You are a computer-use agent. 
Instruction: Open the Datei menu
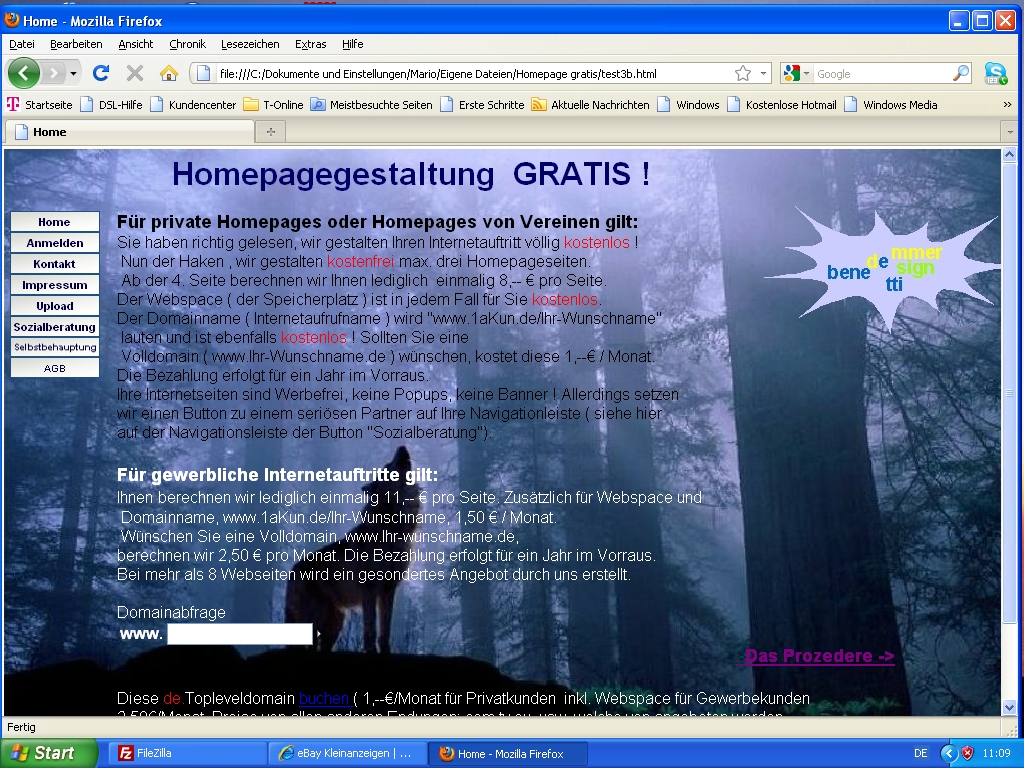click(x=22, y=44)
